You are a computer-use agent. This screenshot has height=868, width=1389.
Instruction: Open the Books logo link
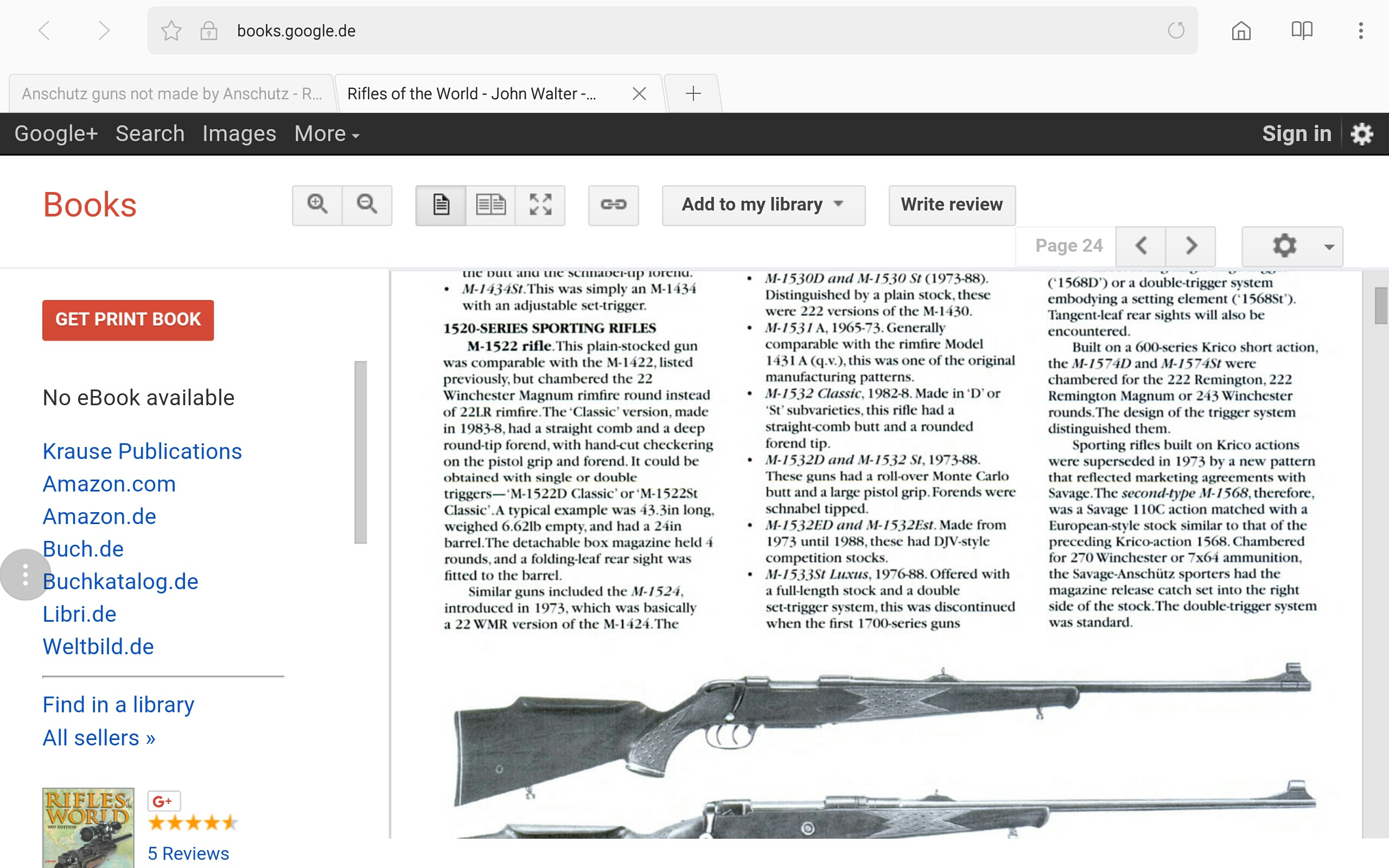(x=90, y=205)
